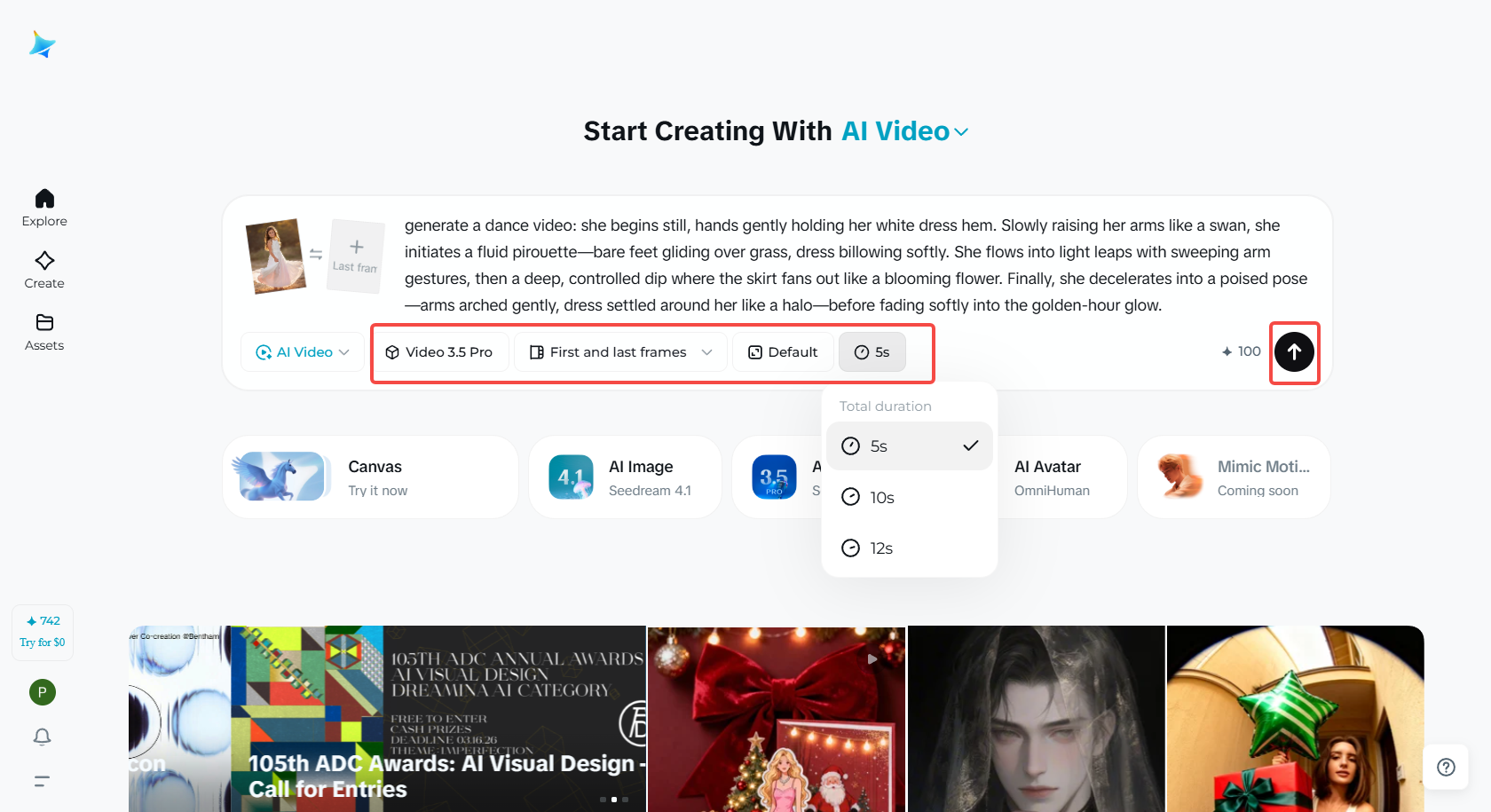This screenshot has height=812, width=1491.
Task: Open notifications bell
Action: click(x=42, y=737)
